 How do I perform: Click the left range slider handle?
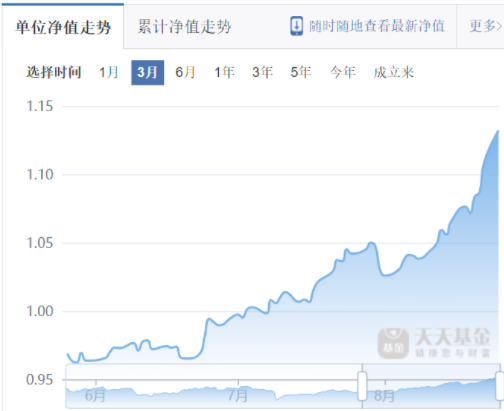coord(362,386)
